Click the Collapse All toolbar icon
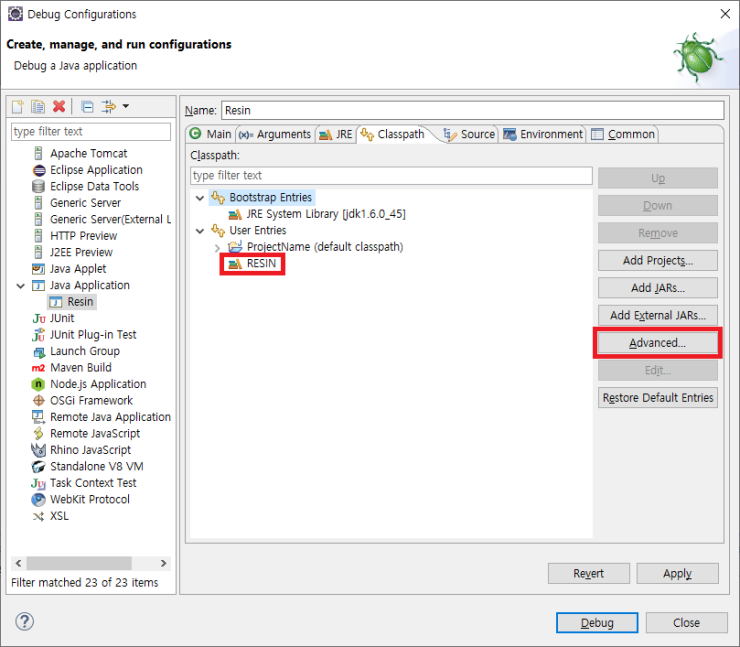This screenshot has width=740, height=647. point(87,107)
